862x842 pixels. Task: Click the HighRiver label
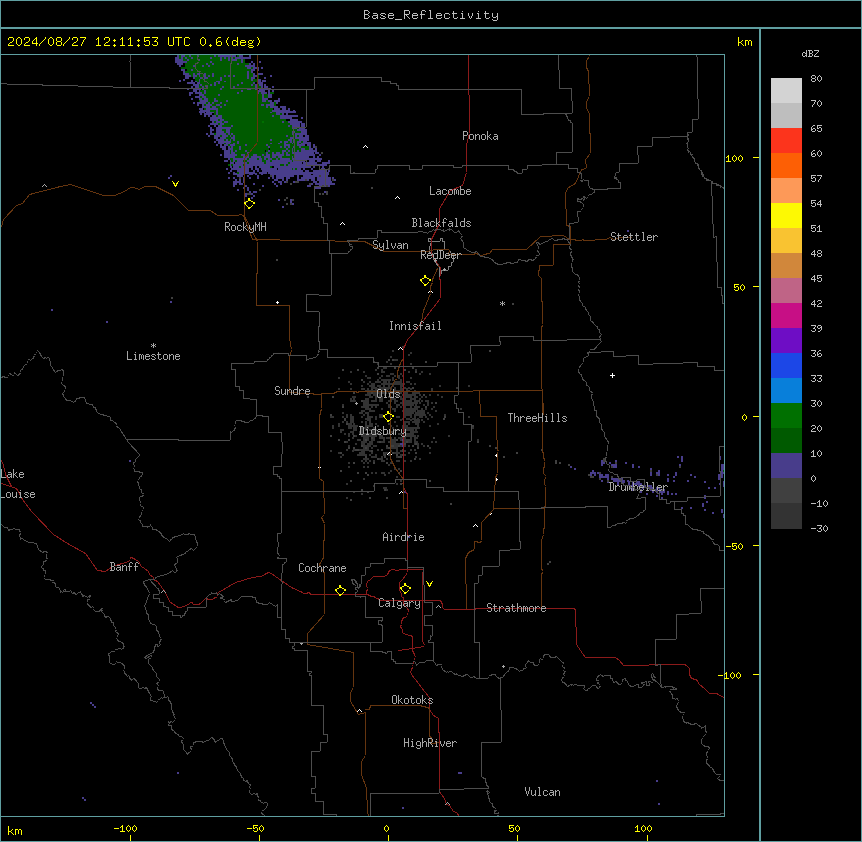[430, 743]
